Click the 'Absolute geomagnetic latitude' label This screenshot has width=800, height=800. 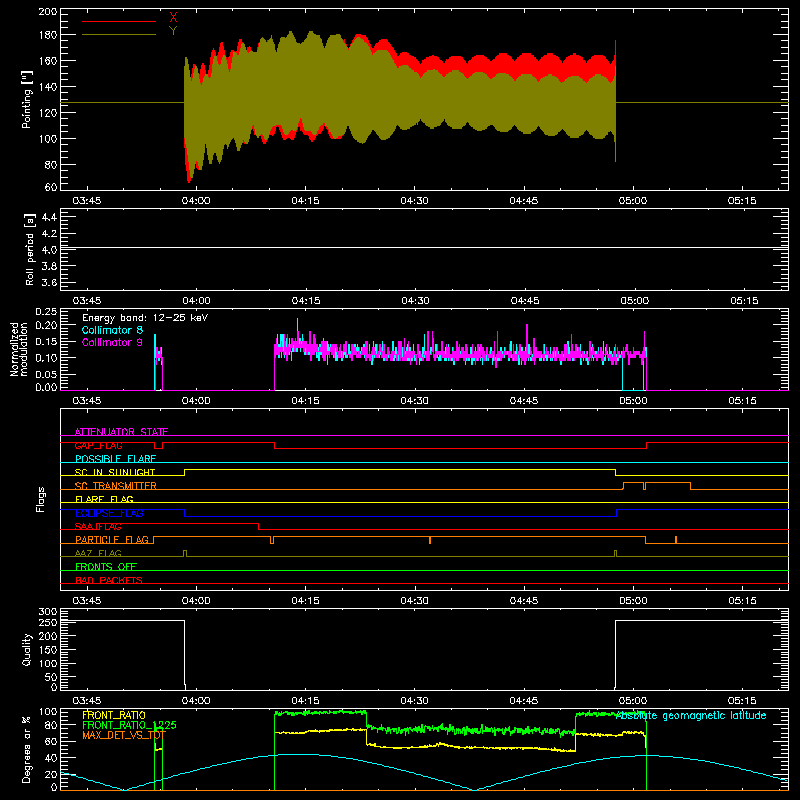coord(691,715)
